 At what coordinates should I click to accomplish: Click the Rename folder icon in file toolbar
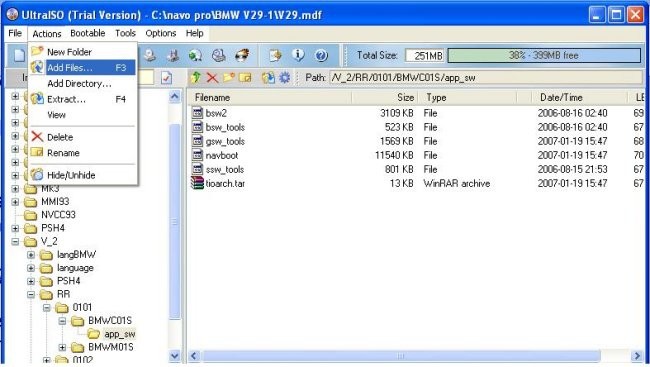(245, 77)
